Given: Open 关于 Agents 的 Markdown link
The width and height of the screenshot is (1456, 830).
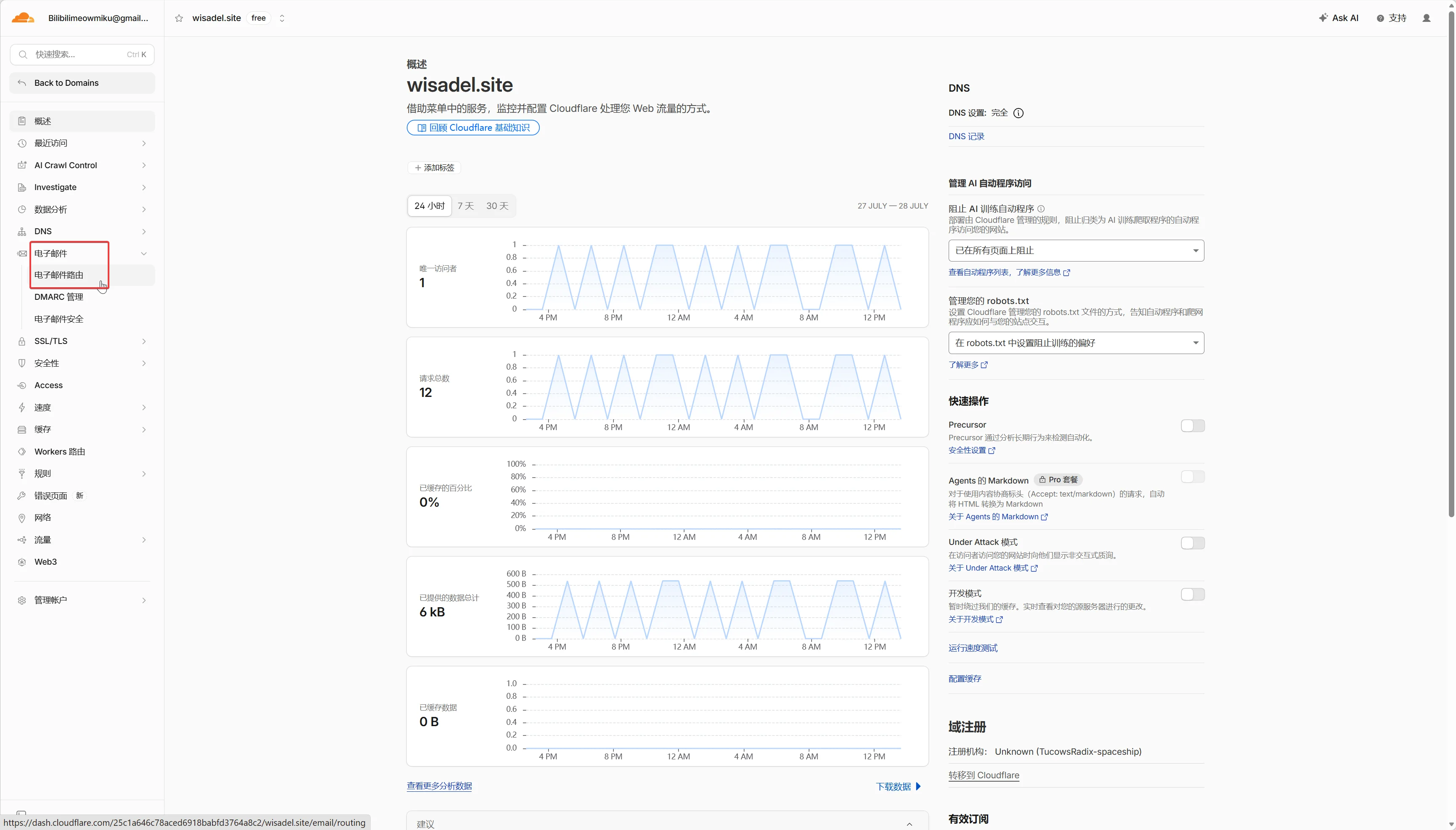Looking at the screenshot, I should [x=998, y=516].
